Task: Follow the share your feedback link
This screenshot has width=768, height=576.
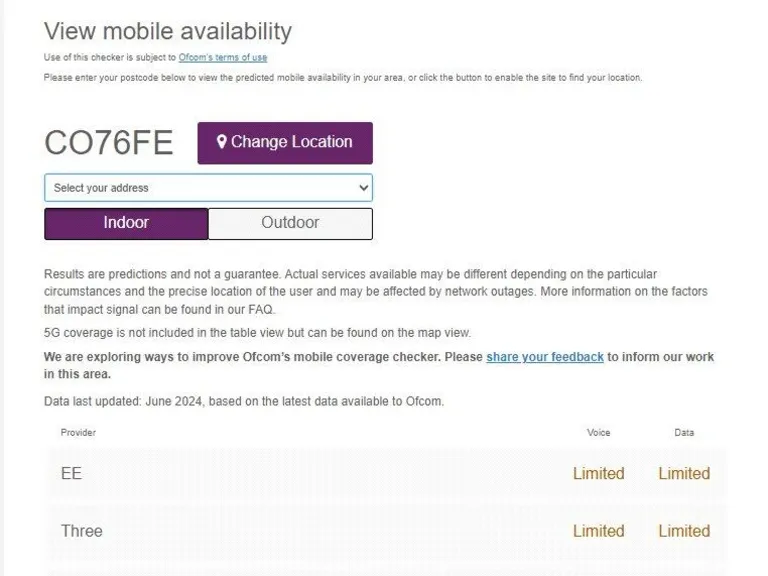Action: [x=545, y=357]
